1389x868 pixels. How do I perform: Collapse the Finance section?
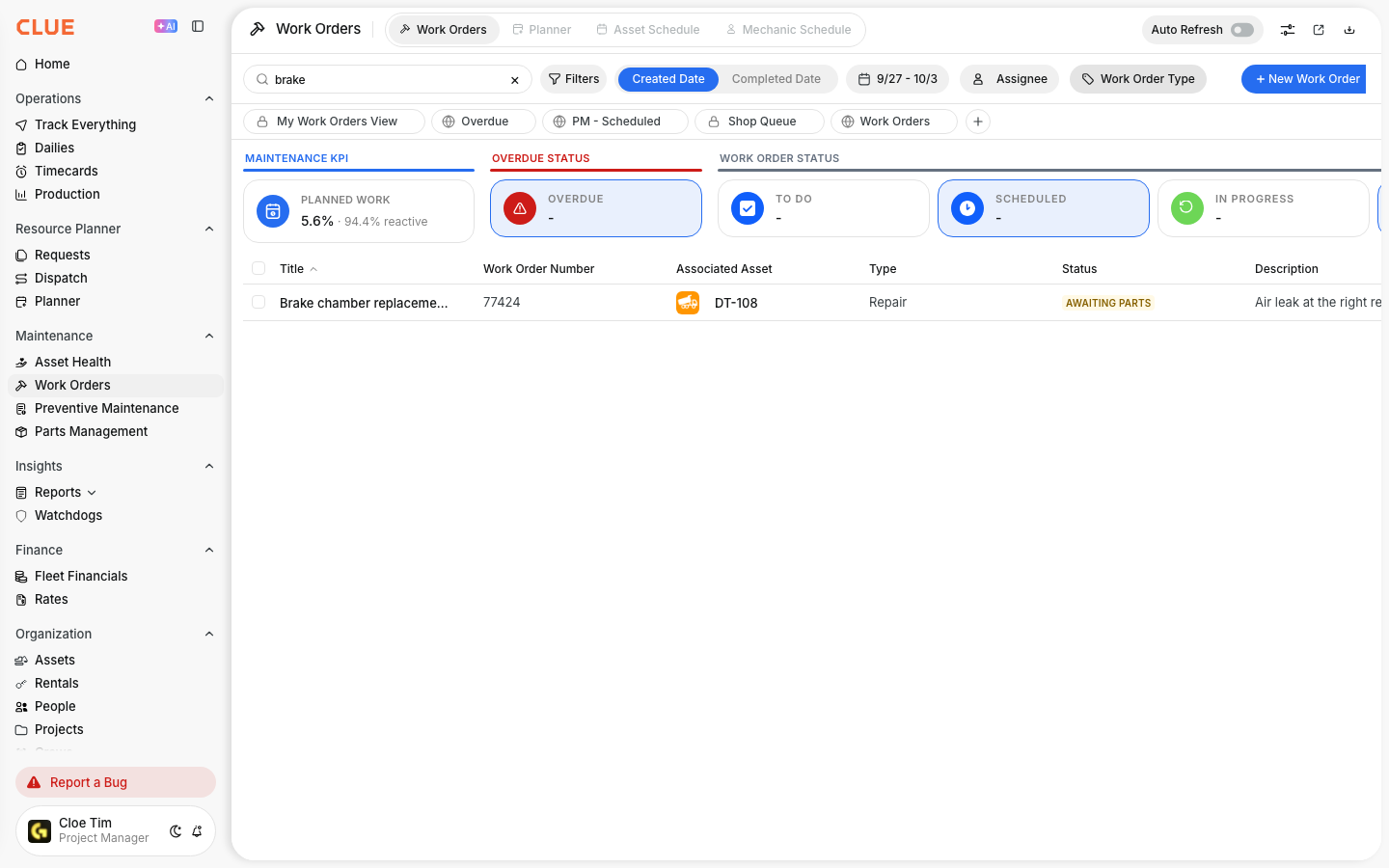point(209,550)
